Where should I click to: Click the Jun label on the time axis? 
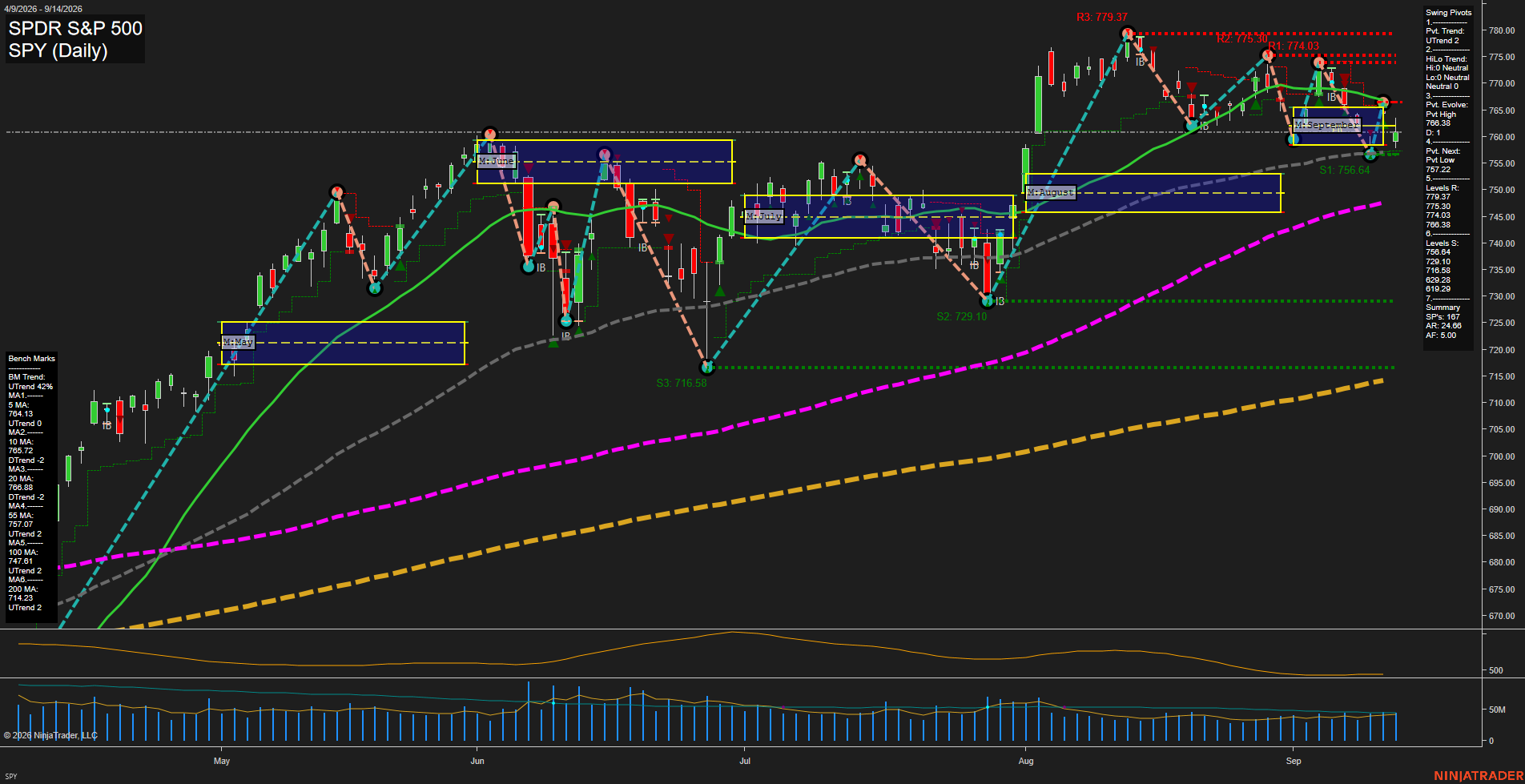pyautogui.click(x=477, y=761)
